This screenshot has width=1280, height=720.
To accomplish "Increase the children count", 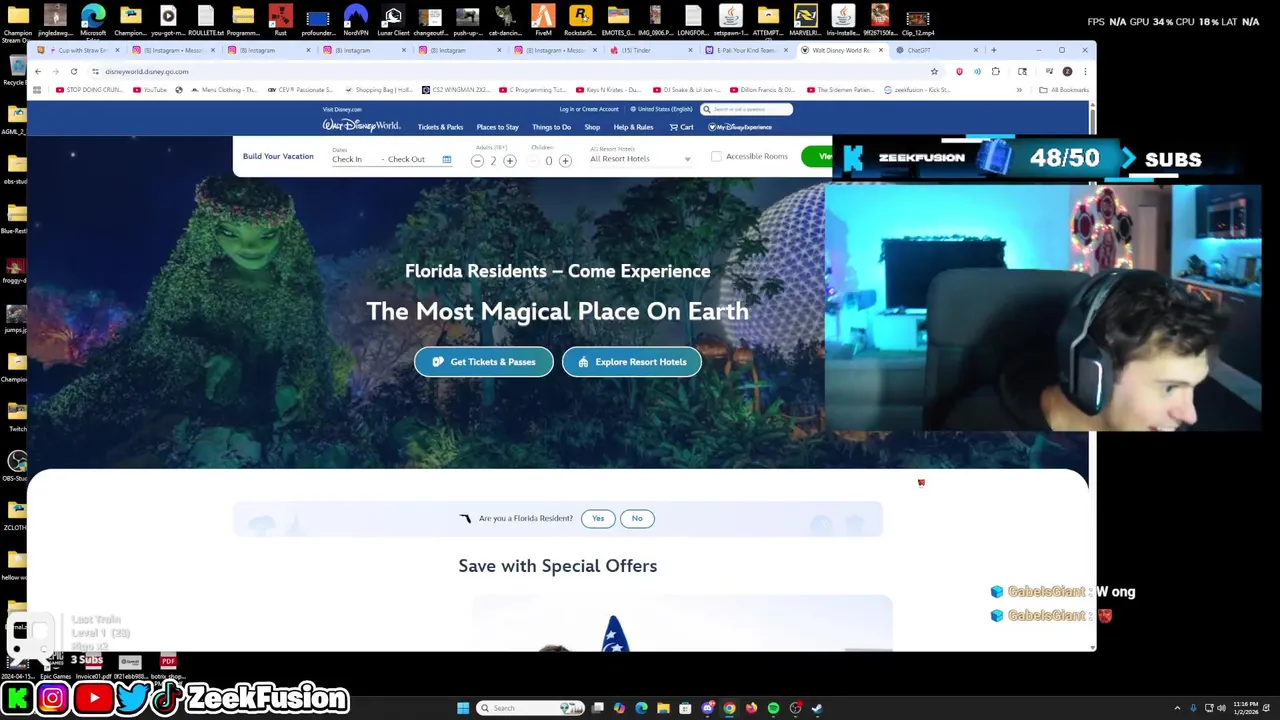I will 565,161.
